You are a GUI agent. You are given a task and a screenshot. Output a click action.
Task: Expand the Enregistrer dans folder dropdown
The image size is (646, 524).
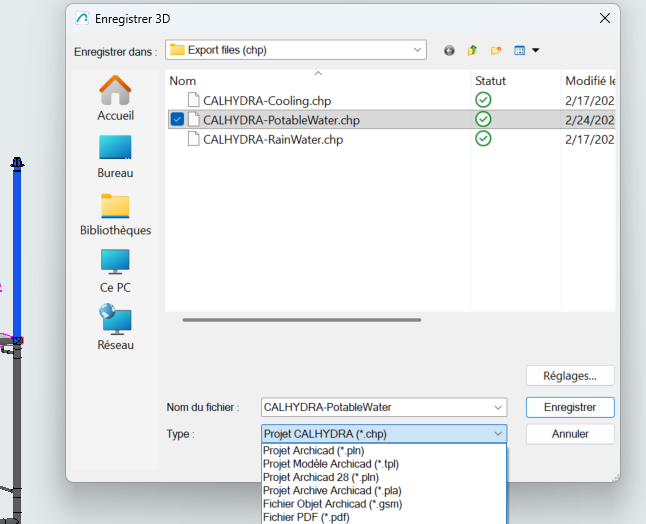pyautogui.click(x=417, y=50)
